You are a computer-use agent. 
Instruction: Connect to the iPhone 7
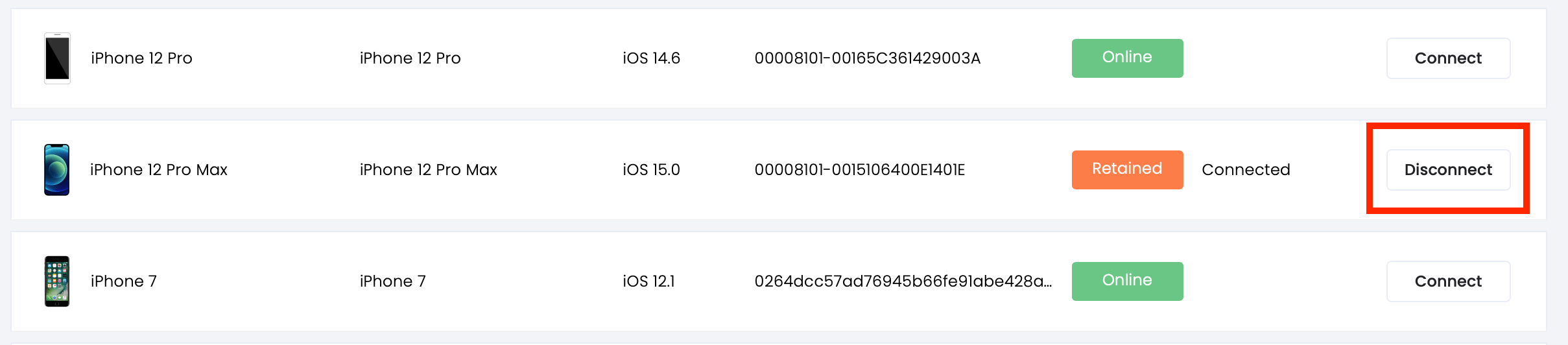pyautogui.click(x=1448, y=281)
